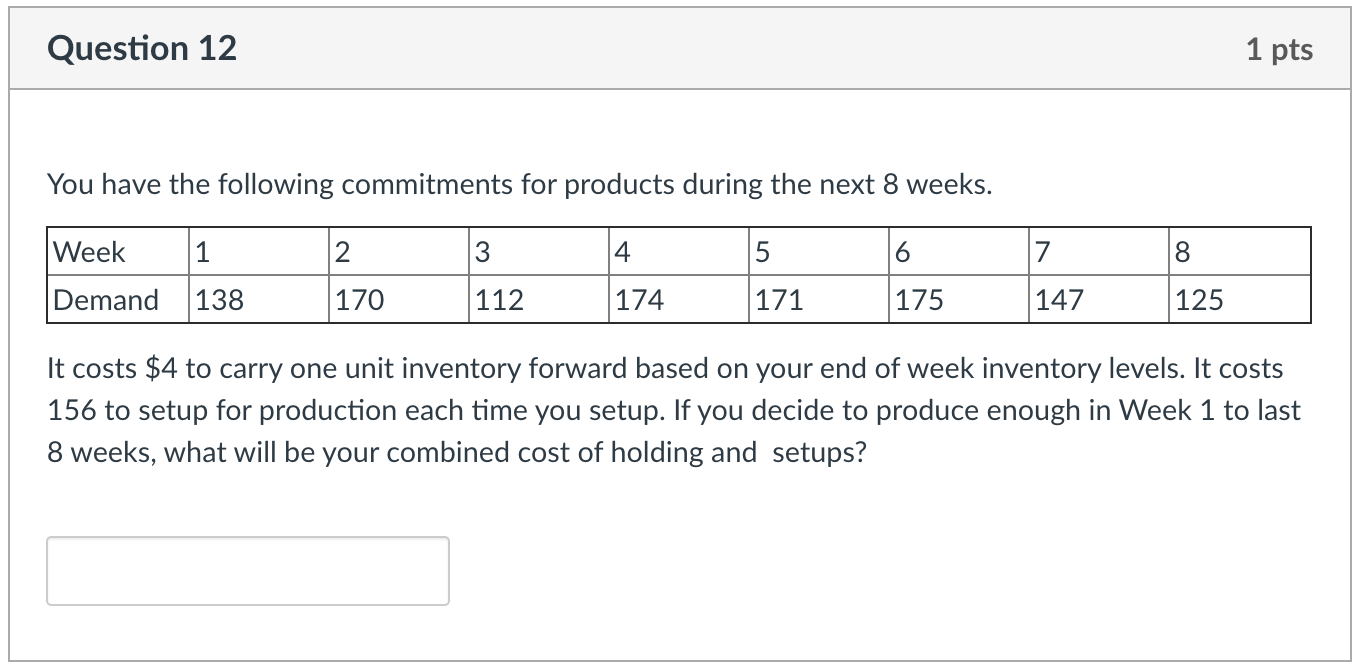The image size is (1356, 668).
Task: Select the demand value 125 cell
Action: tap(1239, 300)
